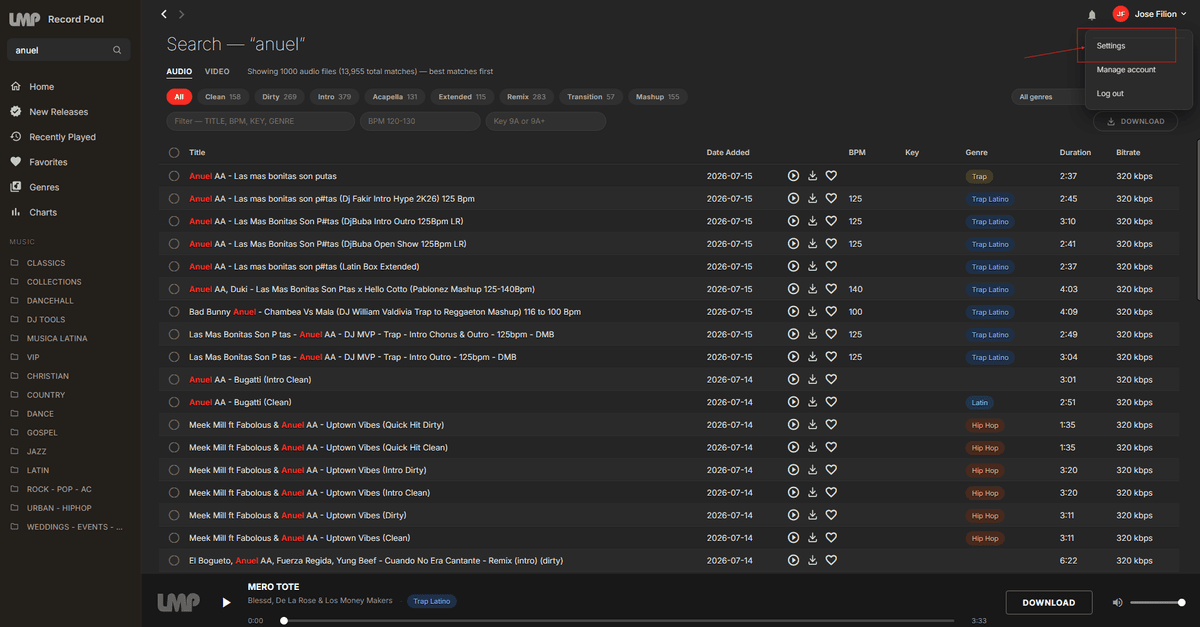This screenshot has height=627, width=1200.
Task: Click the All filter chip
Action: coord(179,97)
